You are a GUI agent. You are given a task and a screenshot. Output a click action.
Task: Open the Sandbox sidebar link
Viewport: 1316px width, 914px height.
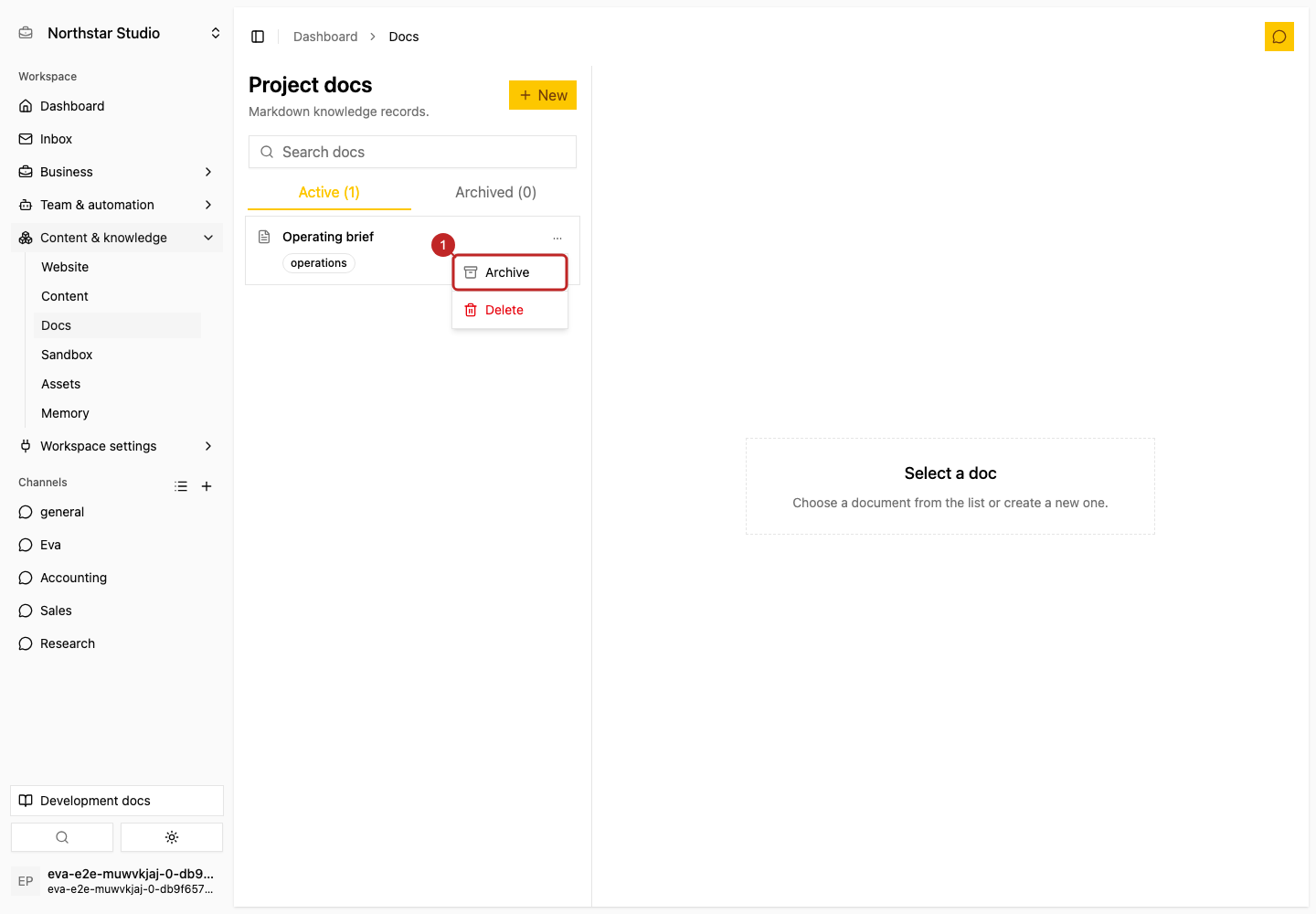point(117,355)
